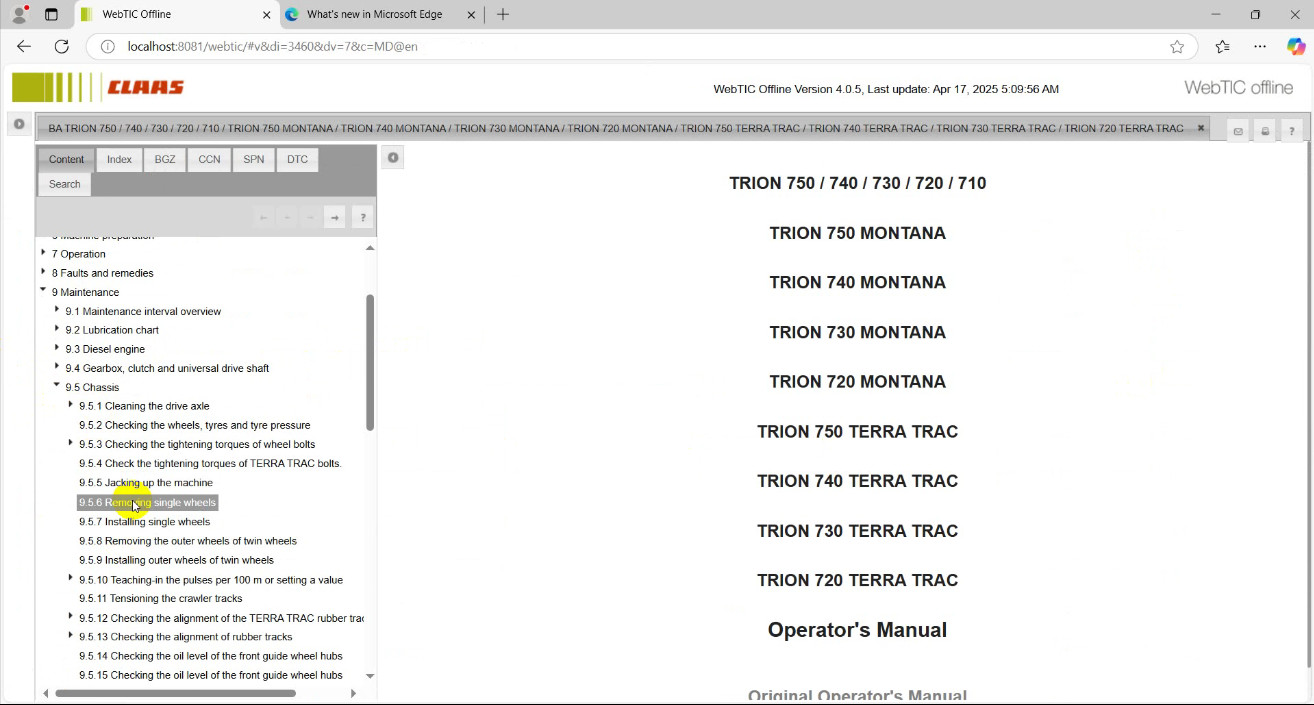Expand 9.5.1 Cleaning the drive axle

pyautogui.click(x=70, y=405)
